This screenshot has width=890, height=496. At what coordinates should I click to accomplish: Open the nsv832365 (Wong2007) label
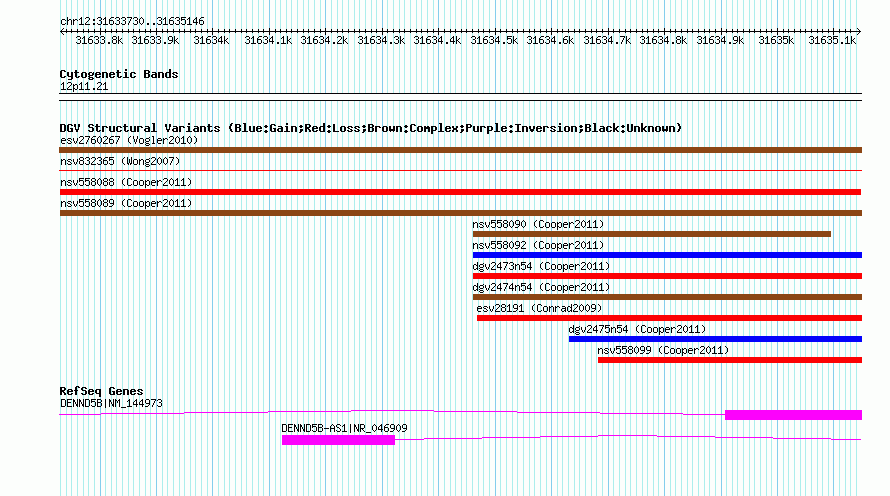[120, 161]
